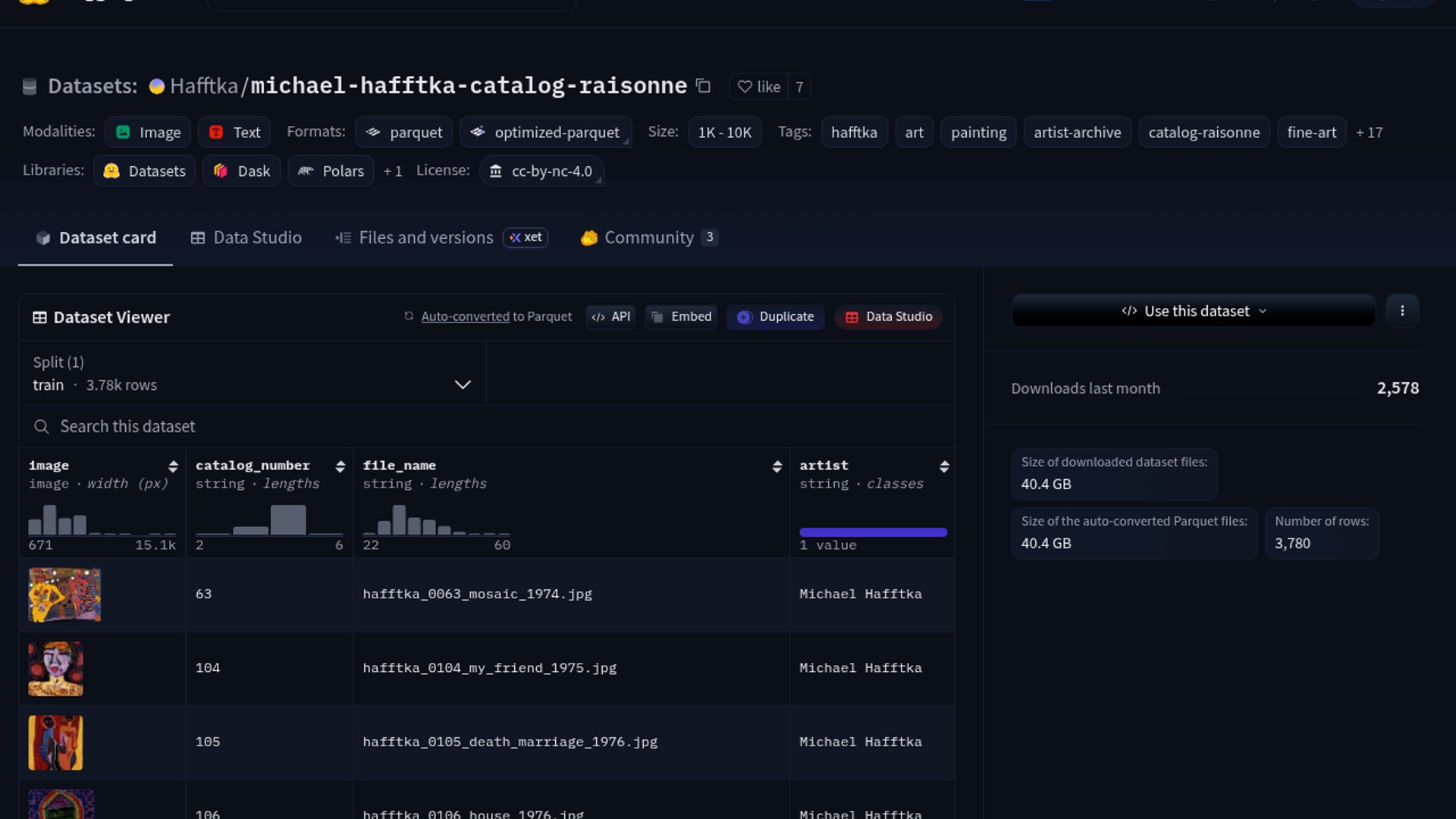Expand the train split dropdown
The height and width of the screenshot is (819, 1456).
463,384
